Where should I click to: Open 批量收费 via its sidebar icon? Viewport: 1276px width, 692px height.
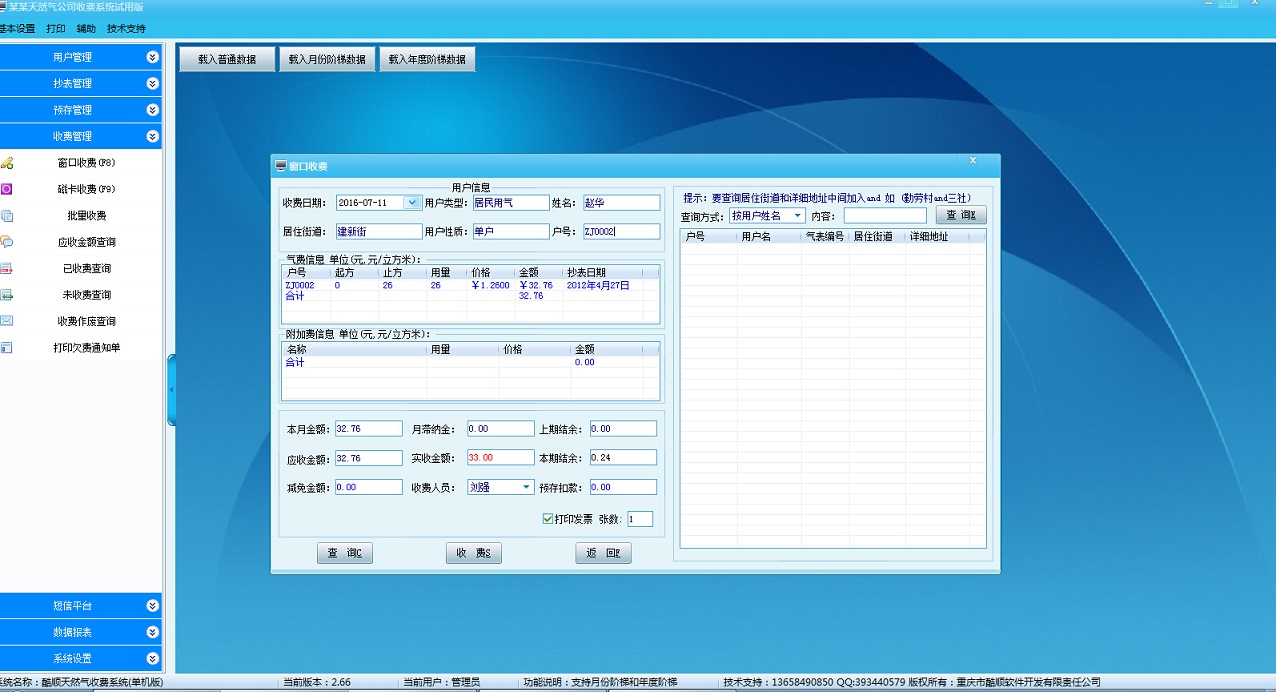tap(7, 215)
